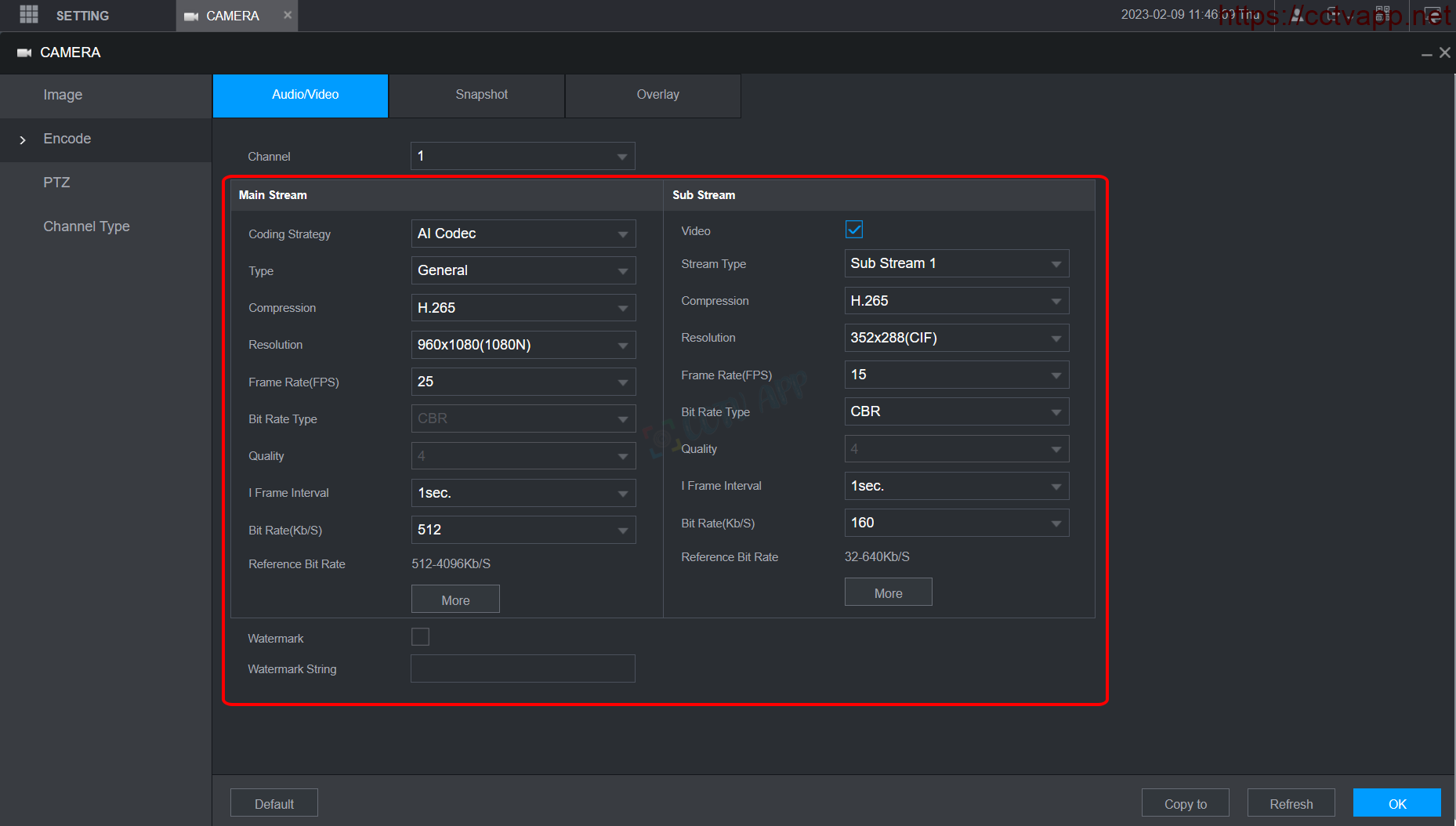
Task: Open the PTZ section in sidebar
Action: pyautogui.click(x=56, y=183)
